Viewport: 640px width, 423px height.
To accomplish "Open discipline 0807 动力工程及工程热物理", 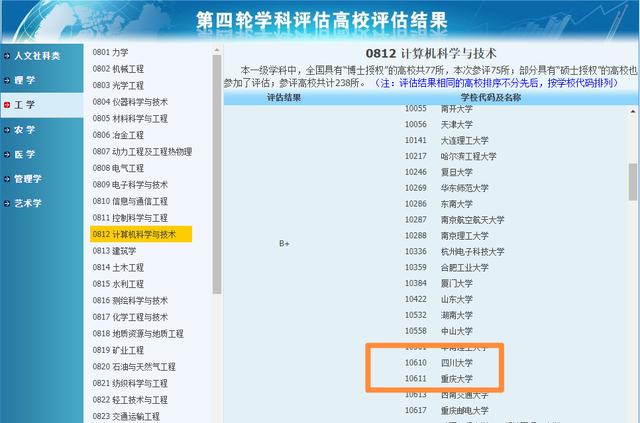I will [x=142, y=151].
